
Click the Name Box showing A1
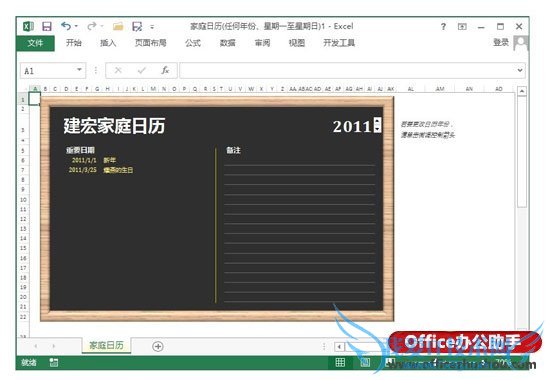47,71
